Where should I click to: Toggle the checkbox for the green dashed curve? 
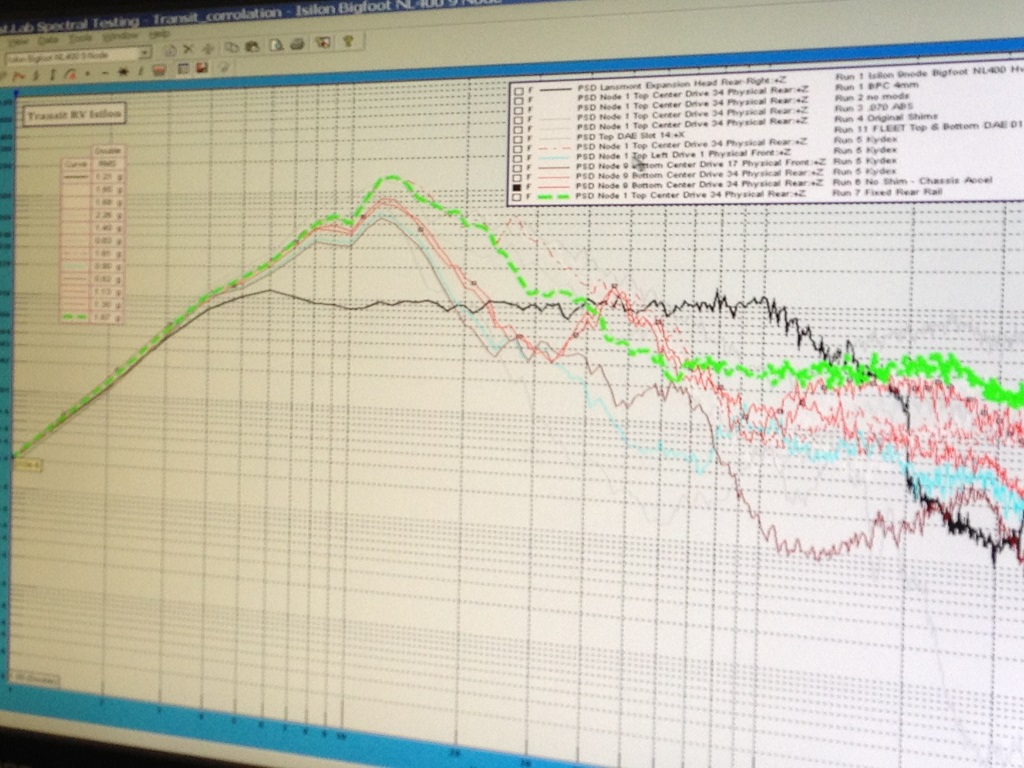click(x=517, y=198)
